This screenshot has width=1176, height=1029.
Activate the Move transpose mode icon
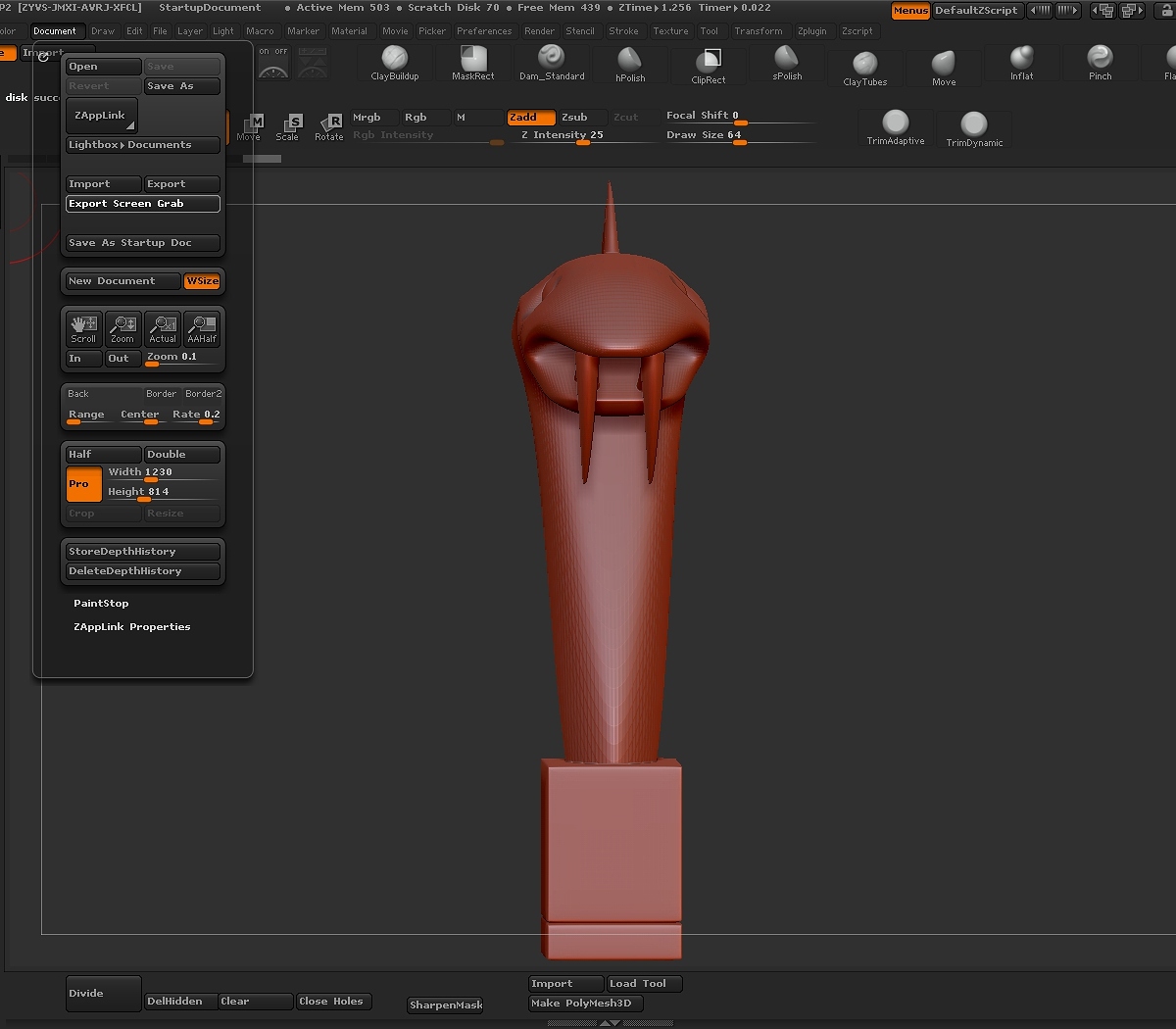[x=252, y=127]
